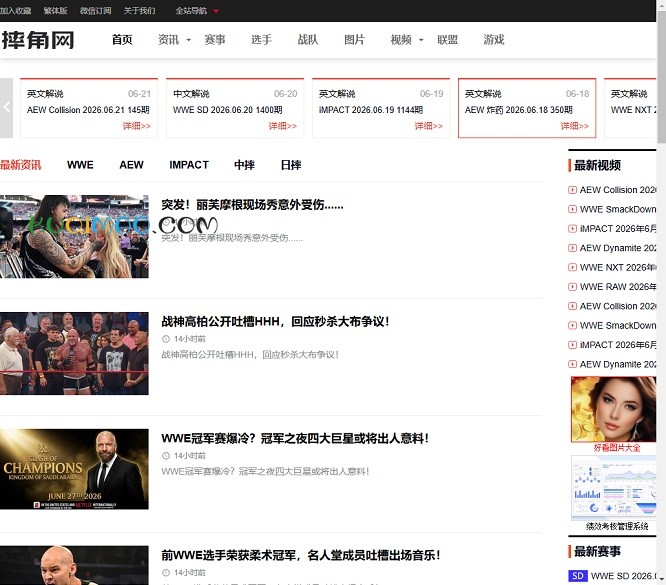This screenshot has width=666, height=585.
Task: Expand the 视频 dropdown arrow
Action: pyautogui.click(x=421, y=40)
